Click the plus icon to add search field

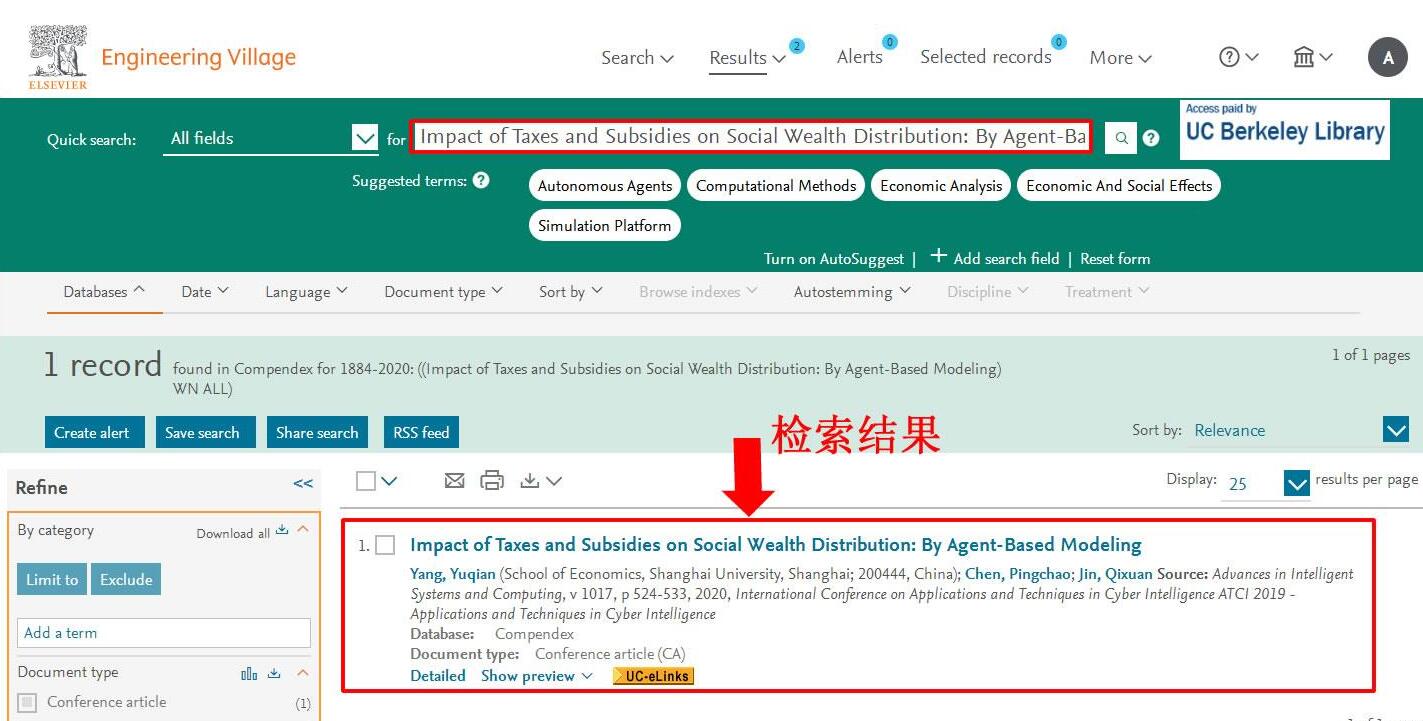click(x=938, y=256)
